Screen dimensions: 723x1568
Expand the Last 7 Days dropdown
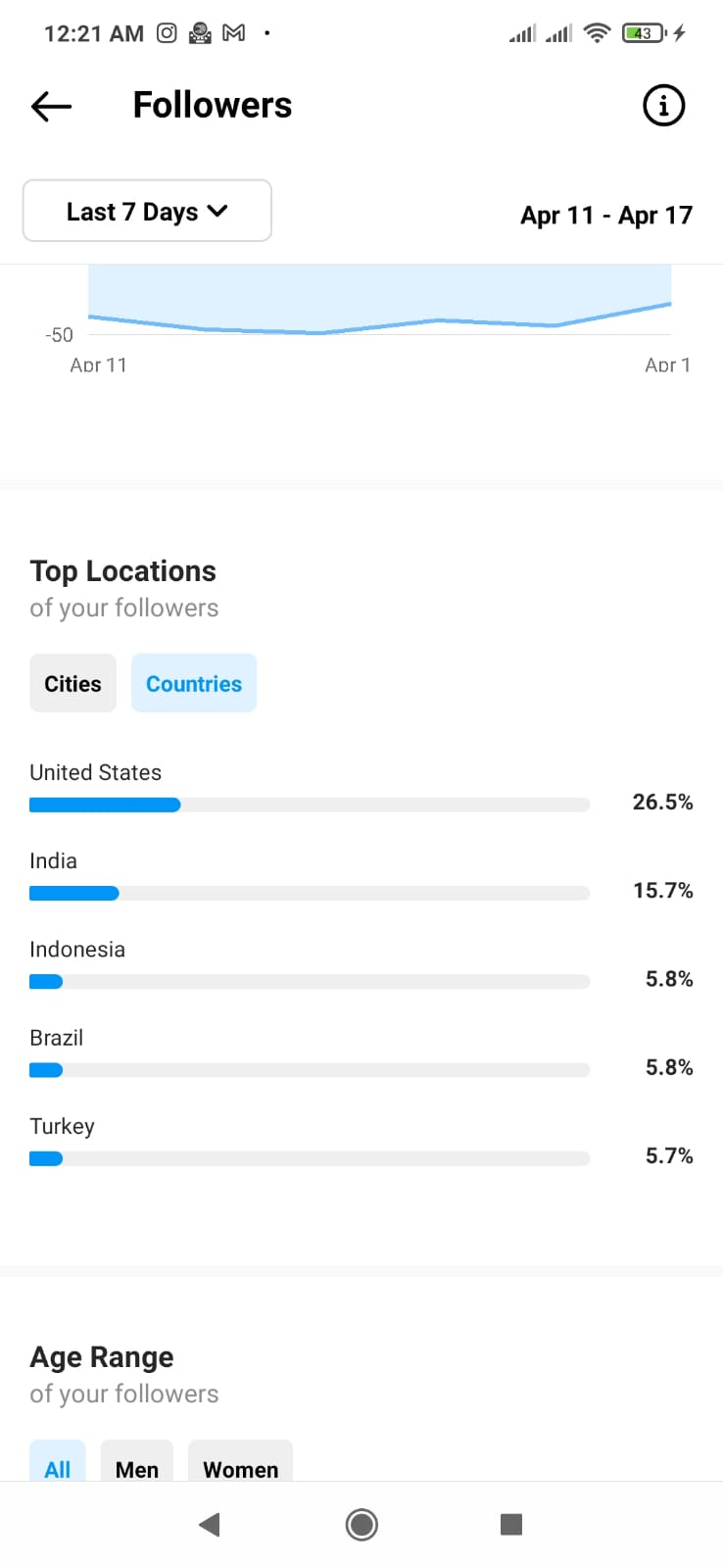147,211
